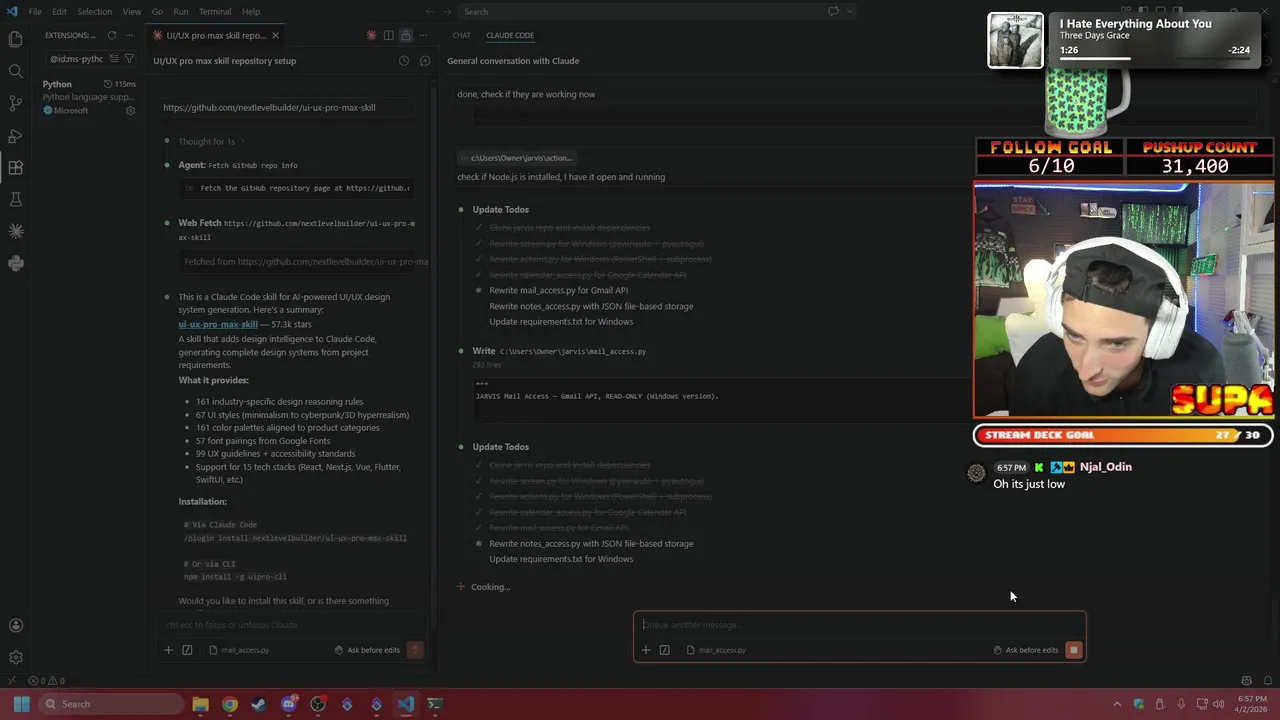Click mail_access.py chip in right input
Image resolution: width=1280 pixels, height=720 pixels.
[716, 650]
